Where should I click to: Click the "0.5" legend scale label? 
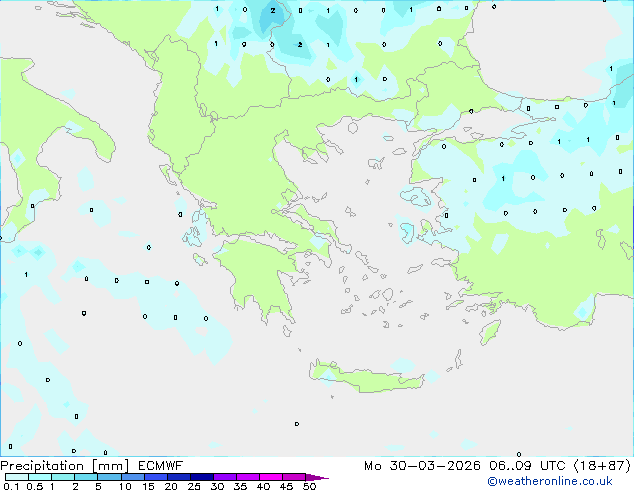coord(35,486)
